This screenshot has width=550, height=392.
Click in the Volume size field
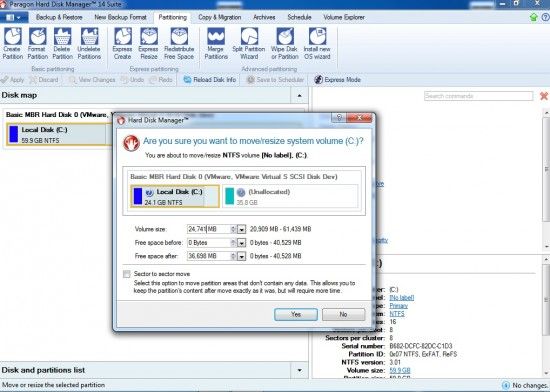(x=209, y=229)
